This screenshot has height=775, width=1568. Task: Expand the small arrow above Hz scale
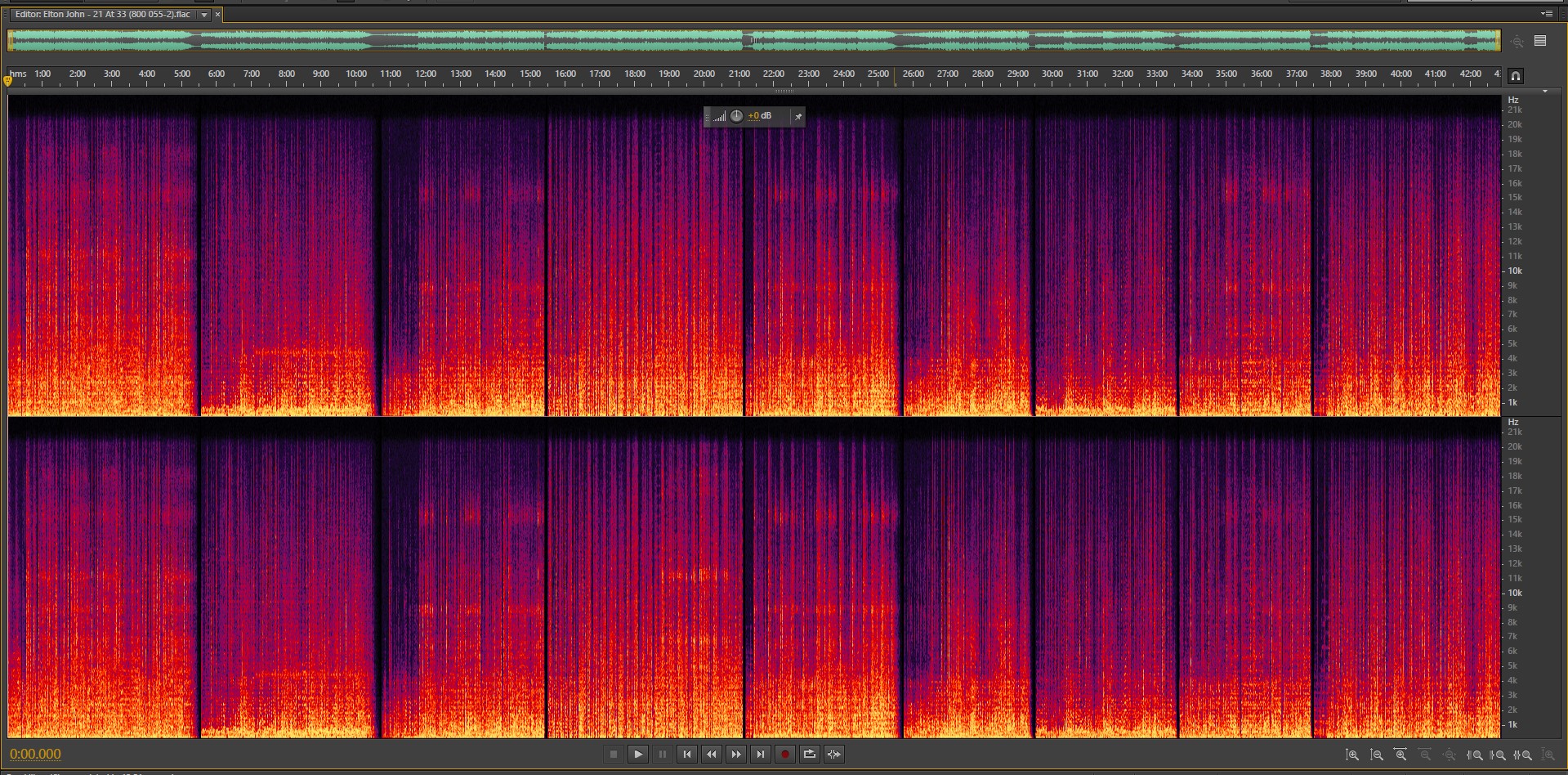pos(1544,92)
